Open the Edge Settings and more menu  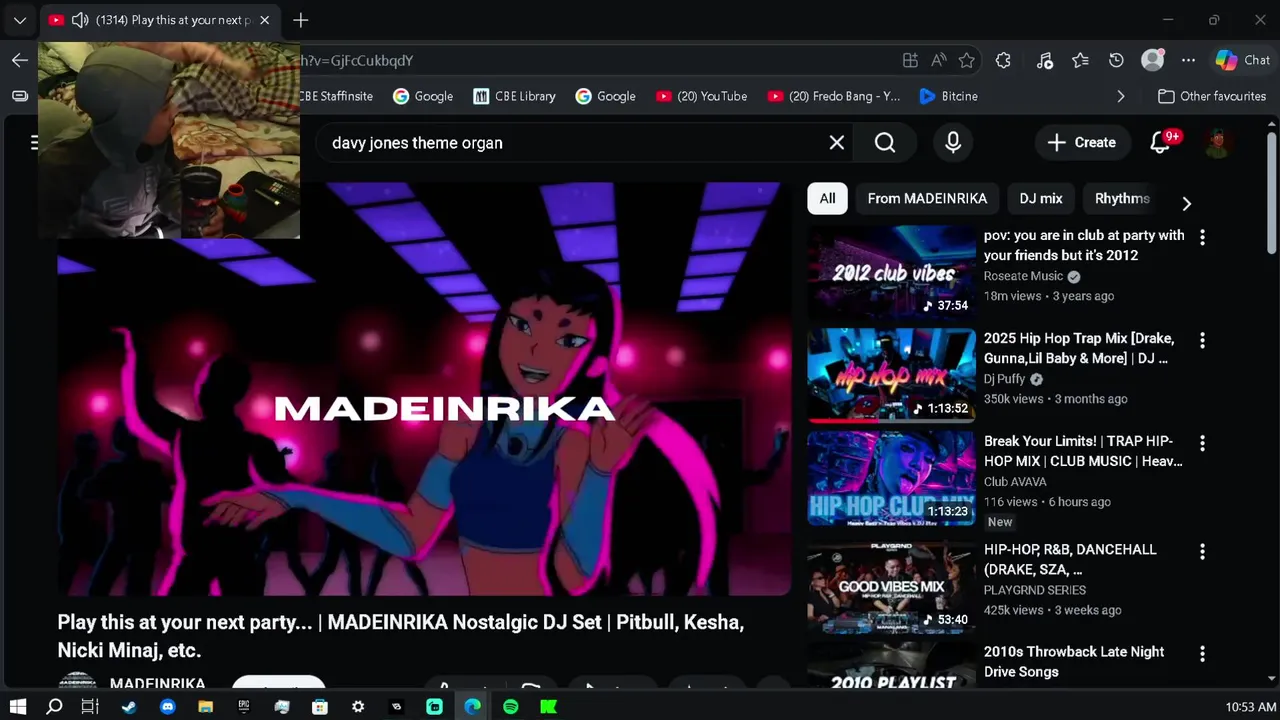click(1188, 60)
